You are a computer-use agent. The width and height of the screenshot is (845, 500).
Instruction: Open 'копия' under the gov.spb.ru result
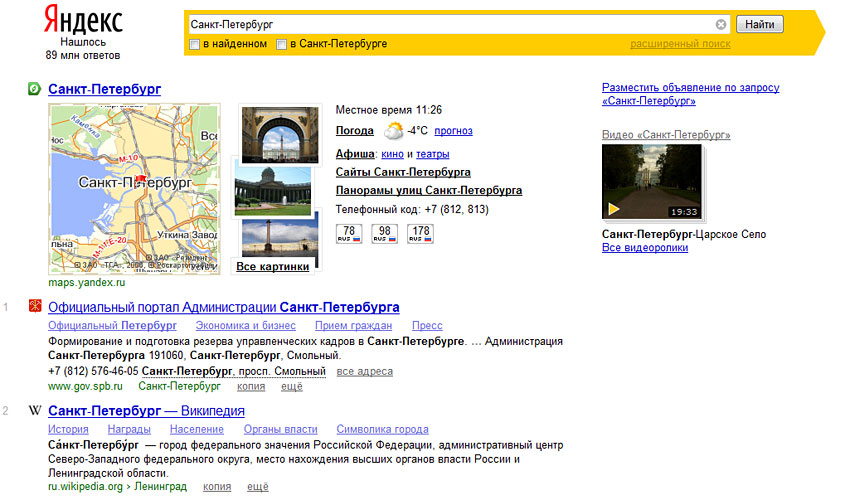coord(251,386)
